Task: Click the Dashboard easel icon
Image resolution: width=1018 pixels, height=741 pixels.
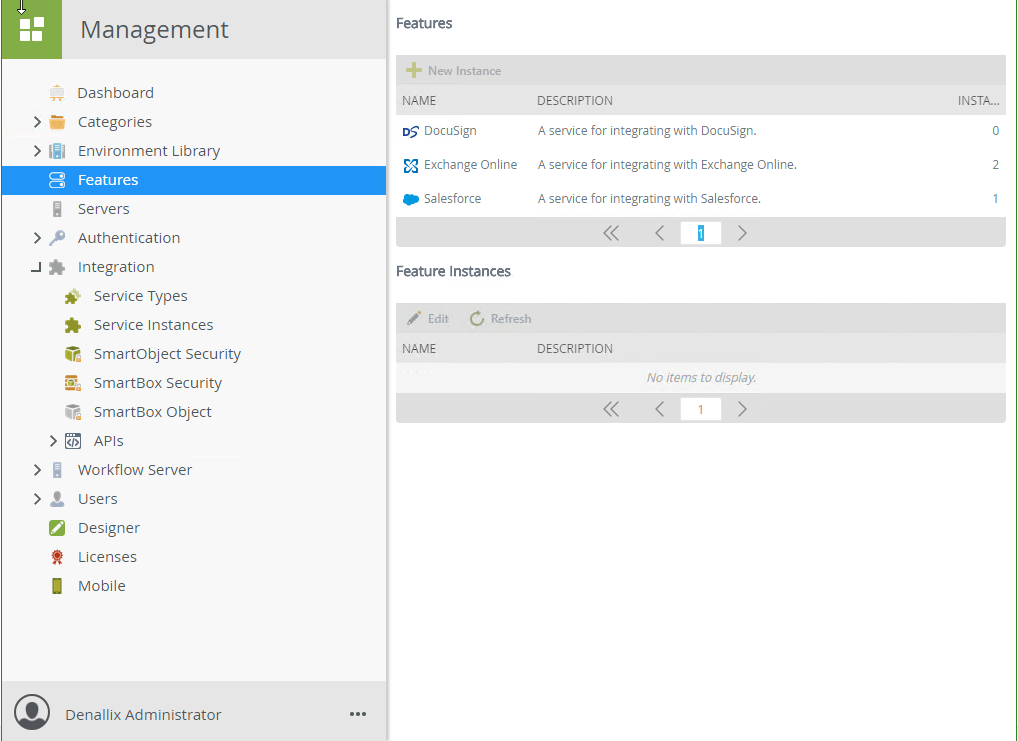Action: pyautogui.click(x=57, y=93)
